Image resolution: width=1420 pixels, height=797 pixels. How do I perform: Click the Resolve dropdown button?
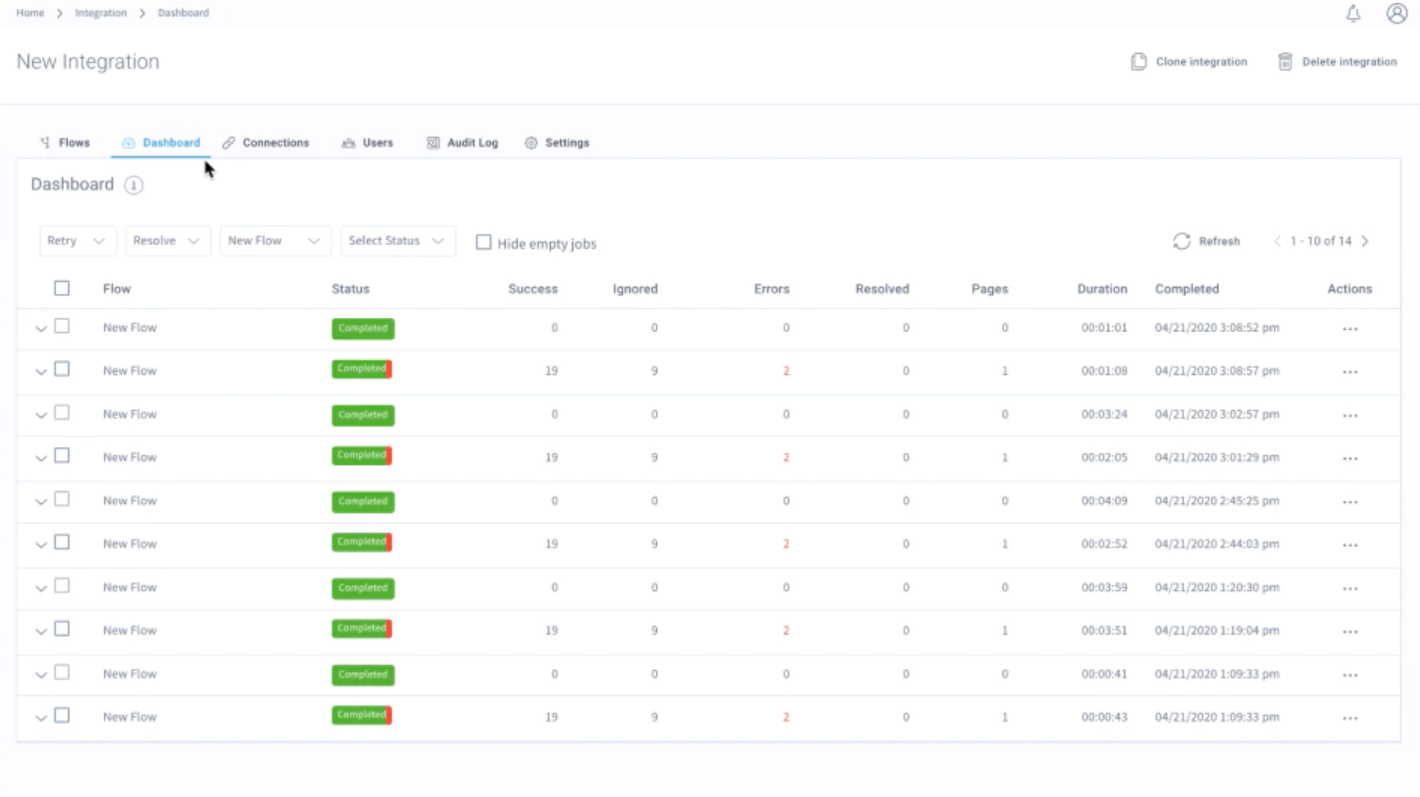[167, 240]
